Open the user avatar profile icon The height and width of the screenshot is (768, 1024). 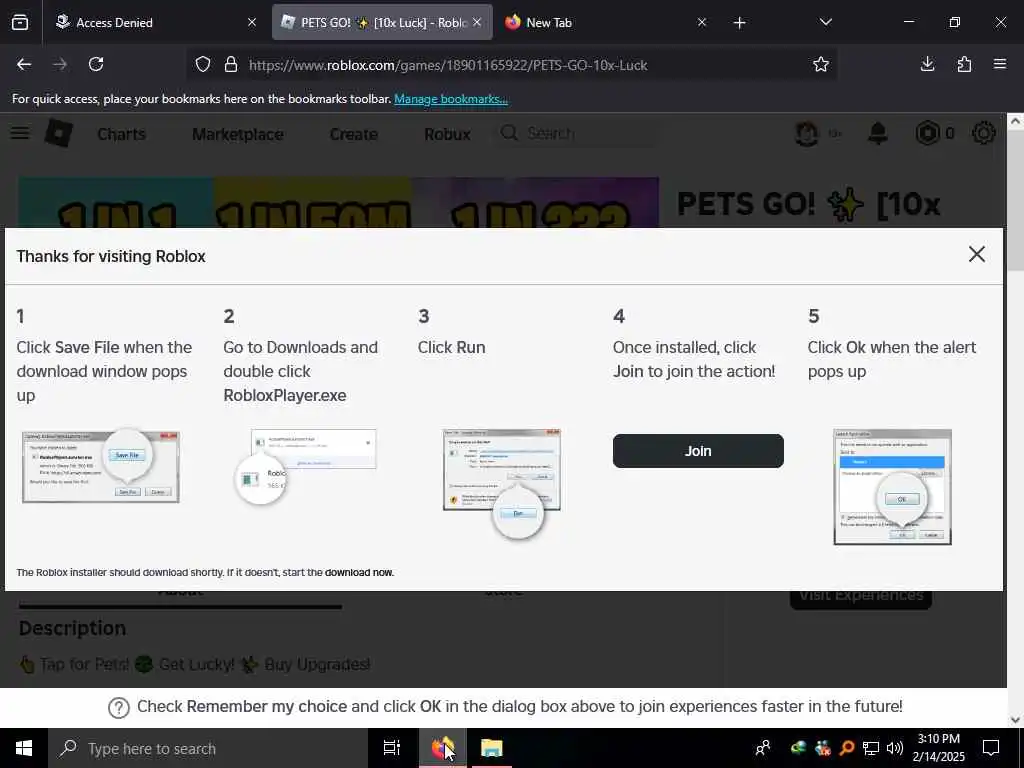click(807, 133)
